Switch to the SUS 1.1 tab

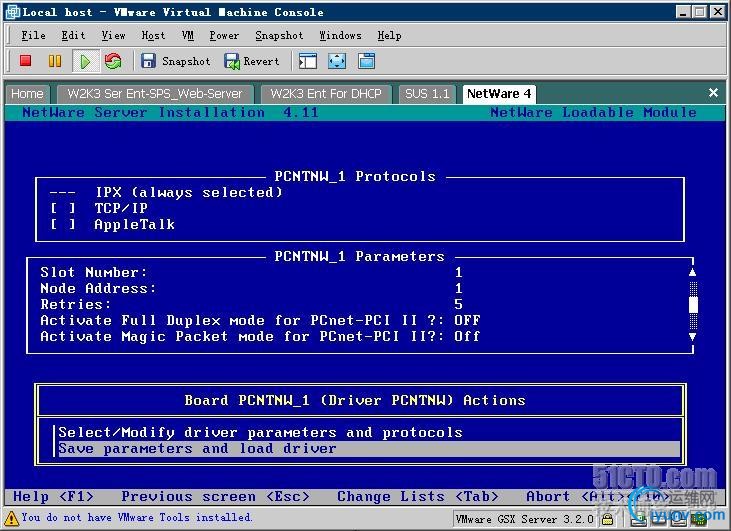(x=427, y=94)
